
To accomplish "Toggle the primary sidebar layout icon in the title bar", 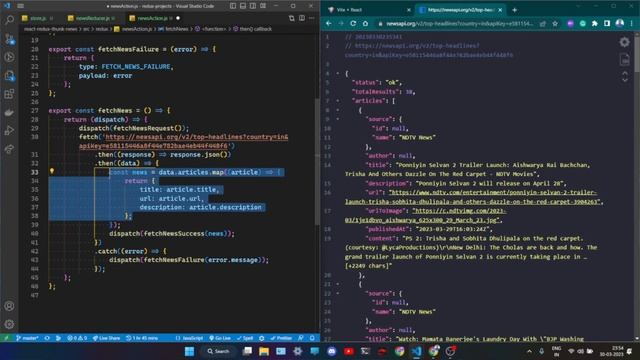I will click(x=233, y=6).
